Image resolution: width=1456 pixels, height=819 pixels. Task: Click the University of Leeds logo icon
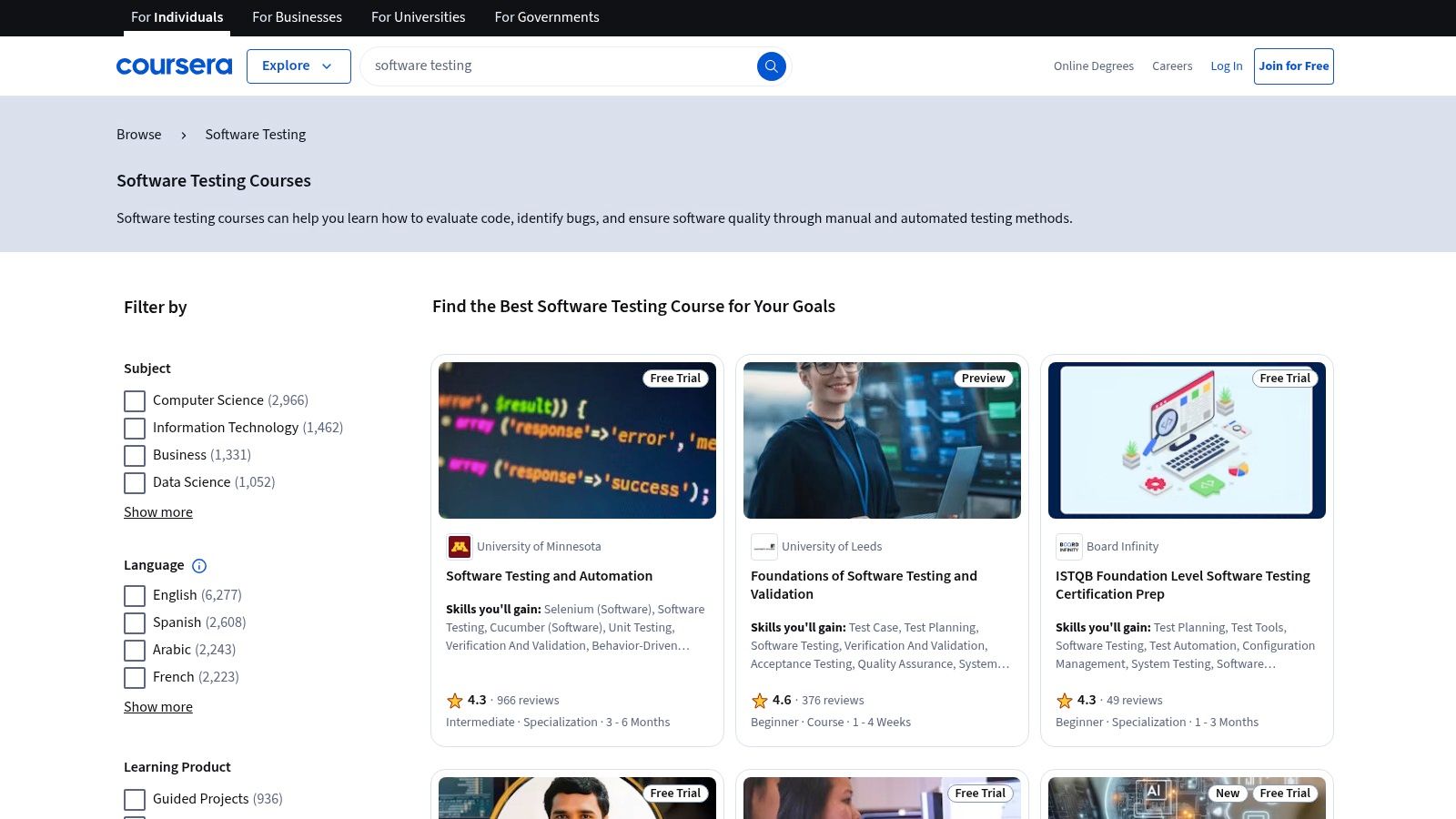pyautogui.click(x=764, y=547)
